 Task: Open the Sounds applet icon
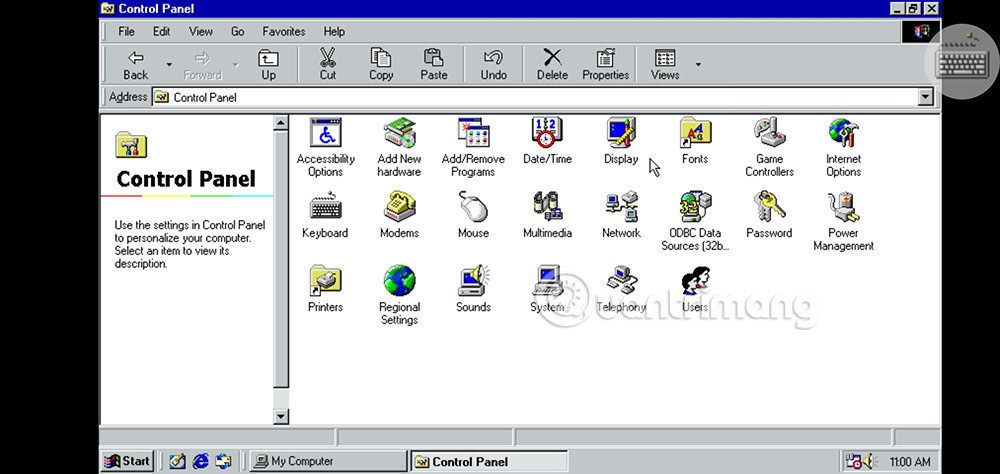pyautogui.click(x=473, y=281)
